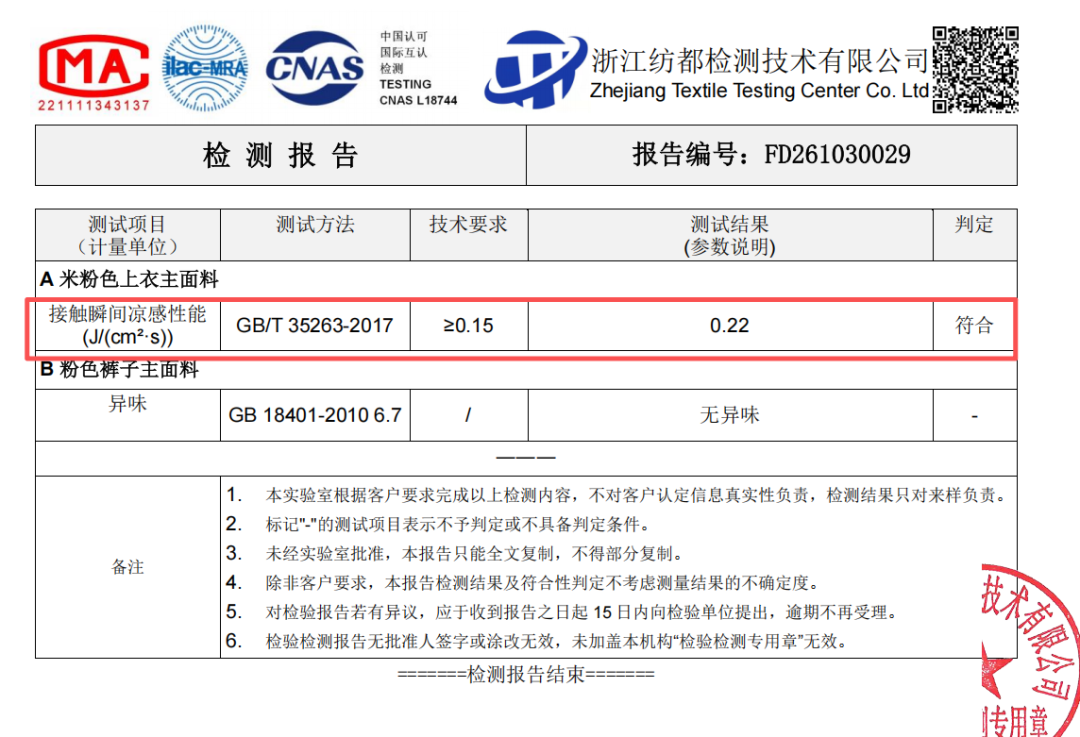This screenshot has height=737, width=1080.
Task: Click the "测试结果(参数说明)" column header
Action: (731, 235)
